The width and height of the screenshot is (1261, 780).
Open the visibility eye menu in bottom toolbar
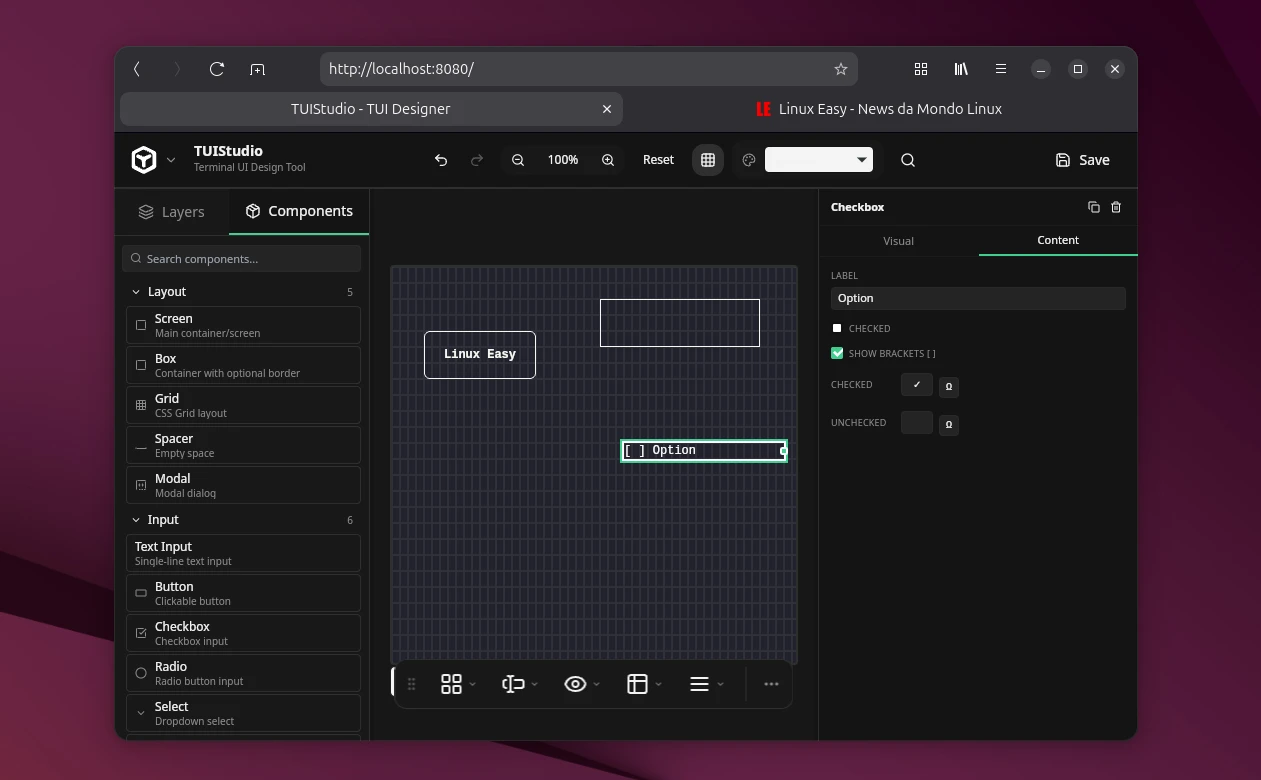click(x=581, y=684)
